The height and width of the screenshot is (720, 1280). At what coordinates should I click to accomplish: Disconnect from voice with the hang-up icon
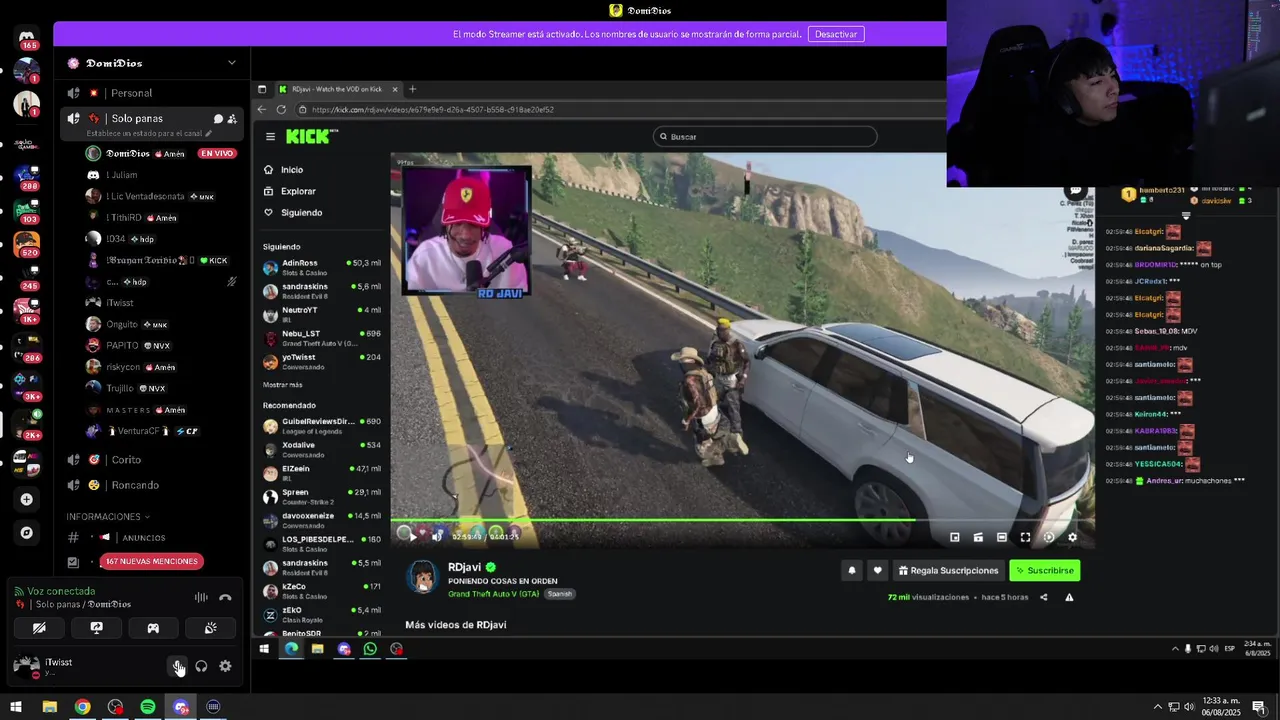(x=225, y=597)
